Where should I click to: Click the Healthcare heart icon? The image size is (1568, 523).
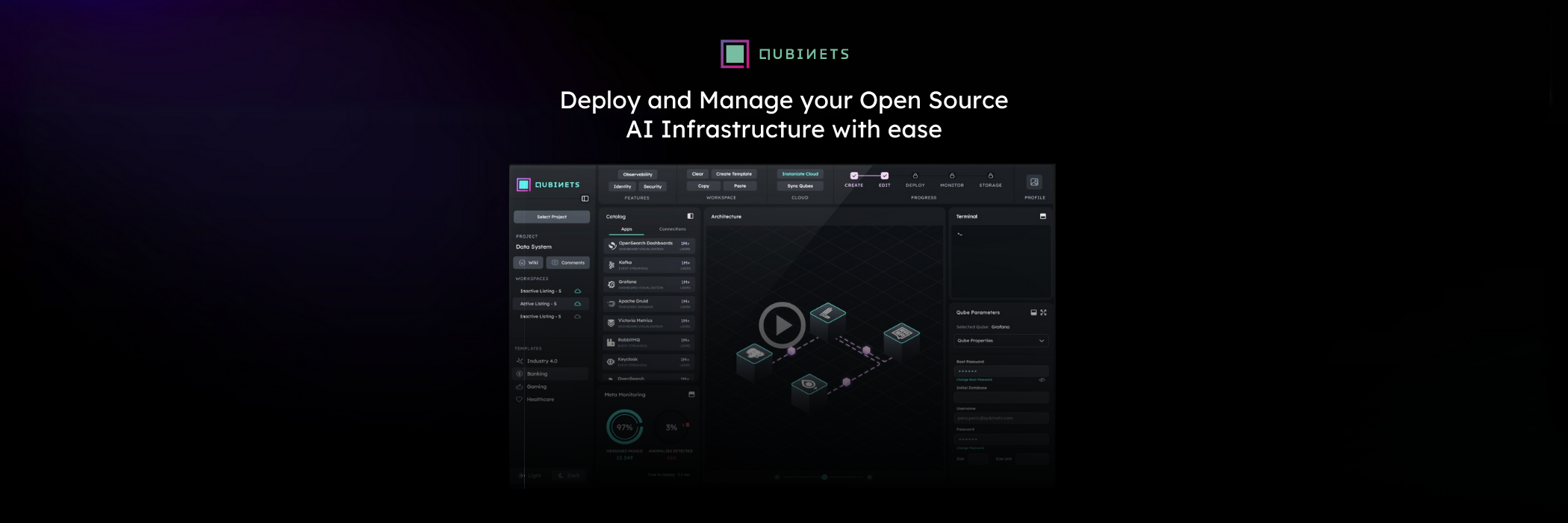point(520,399)
